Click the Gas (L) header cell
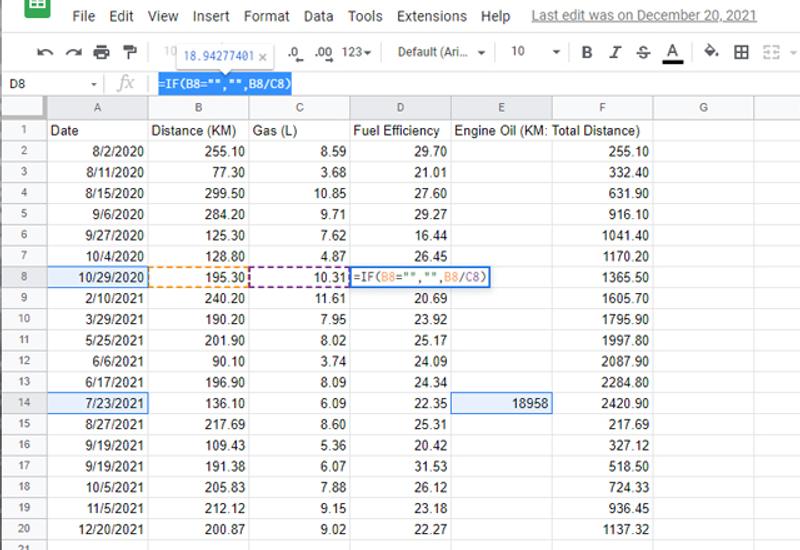 (299, 131)
